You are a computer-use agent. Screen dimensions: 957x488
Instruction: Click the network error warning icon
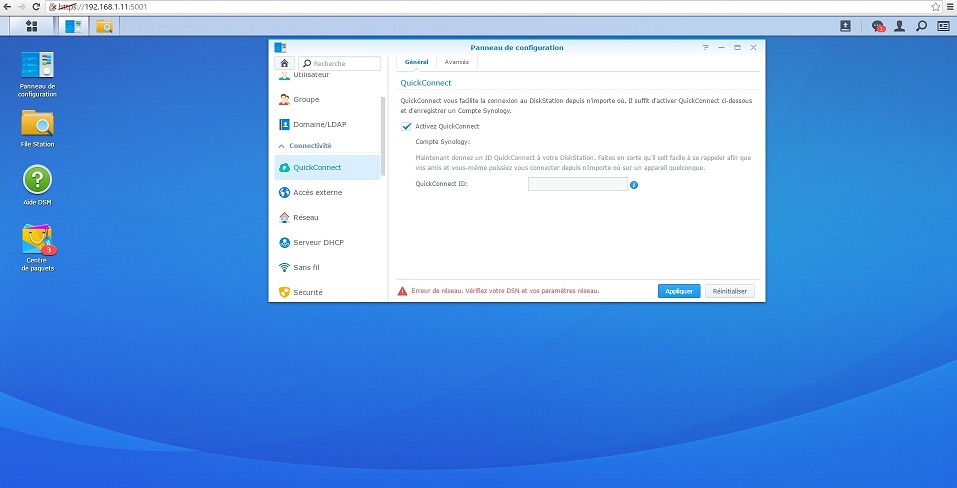pyautogui.click(x=402, y=292)
